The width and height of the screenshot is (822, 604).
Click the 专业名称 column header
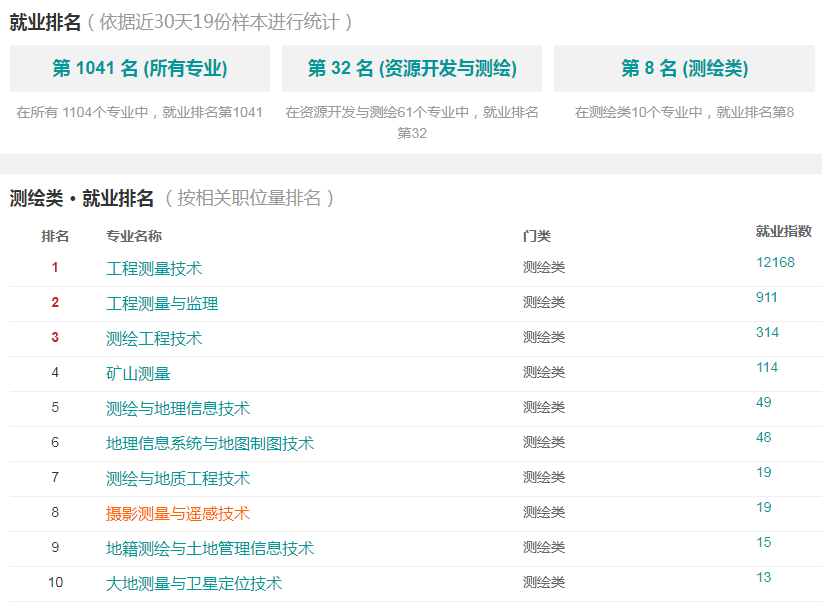click(x=134, y=236)
